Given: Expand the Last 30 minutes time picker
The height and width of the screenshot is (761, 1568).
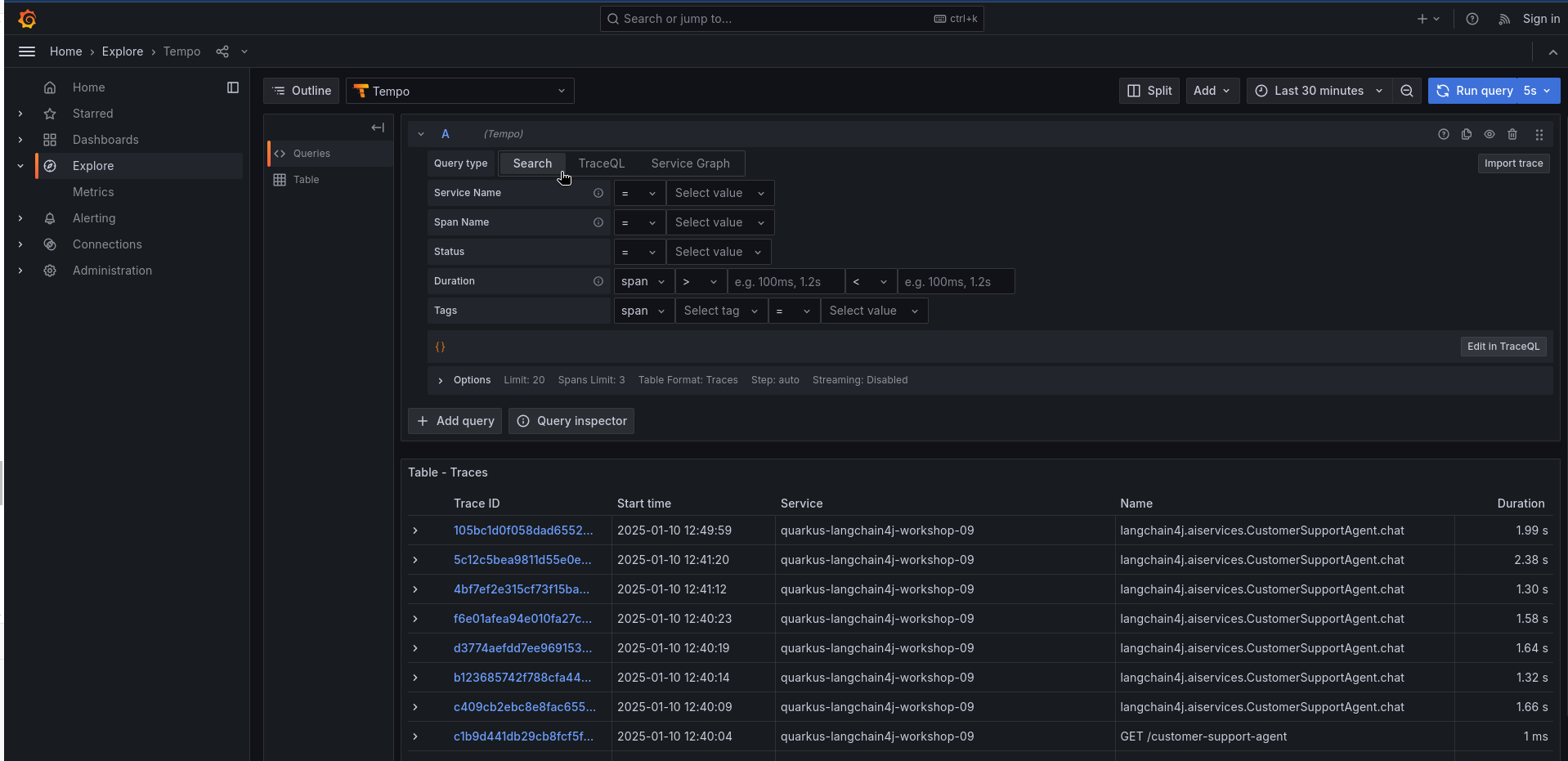Looking at the screenshot, I should click(x=1318, y=91).
